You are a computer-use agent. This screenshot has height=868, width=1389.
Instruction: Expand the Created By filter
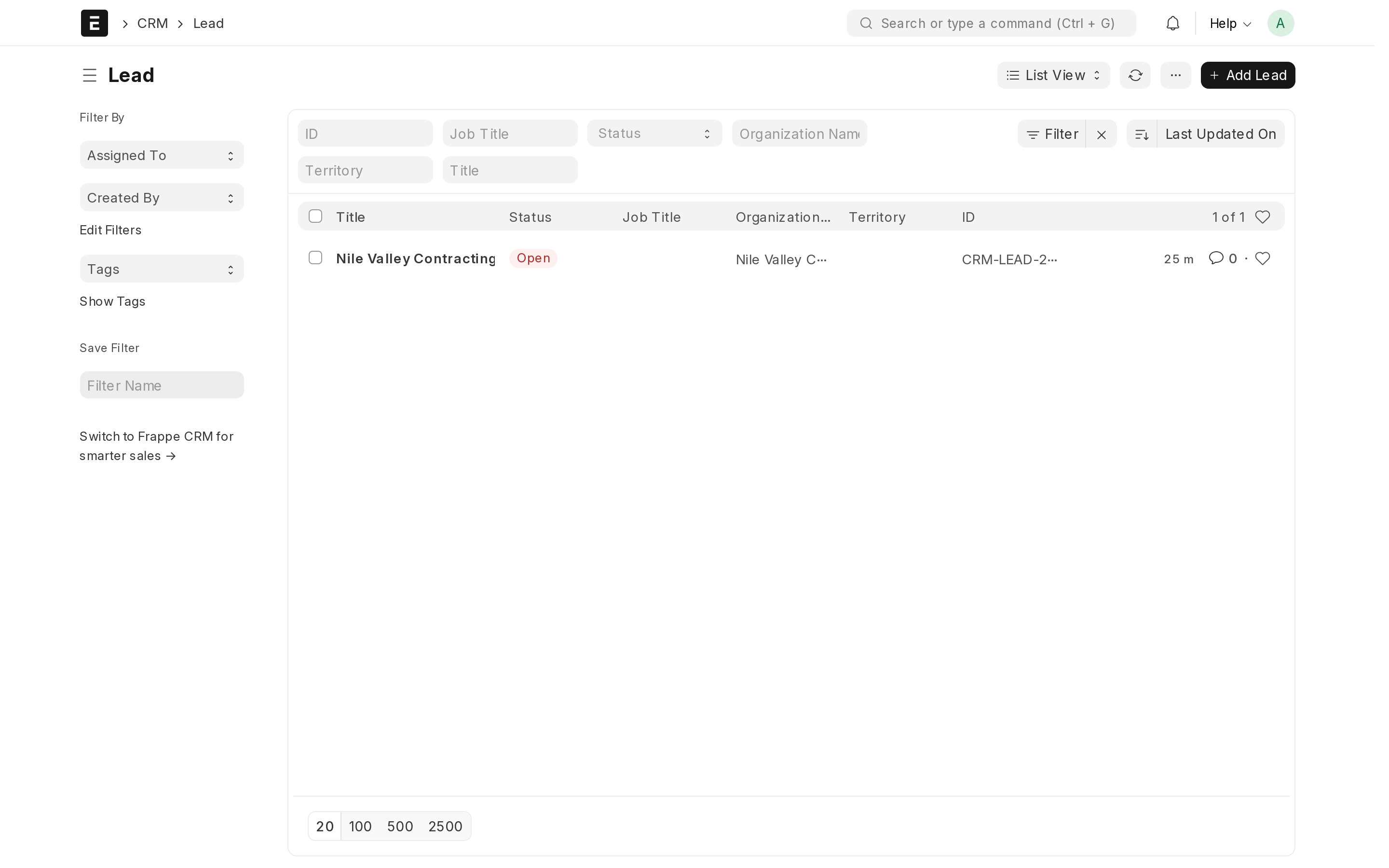(x=162, y=198)
